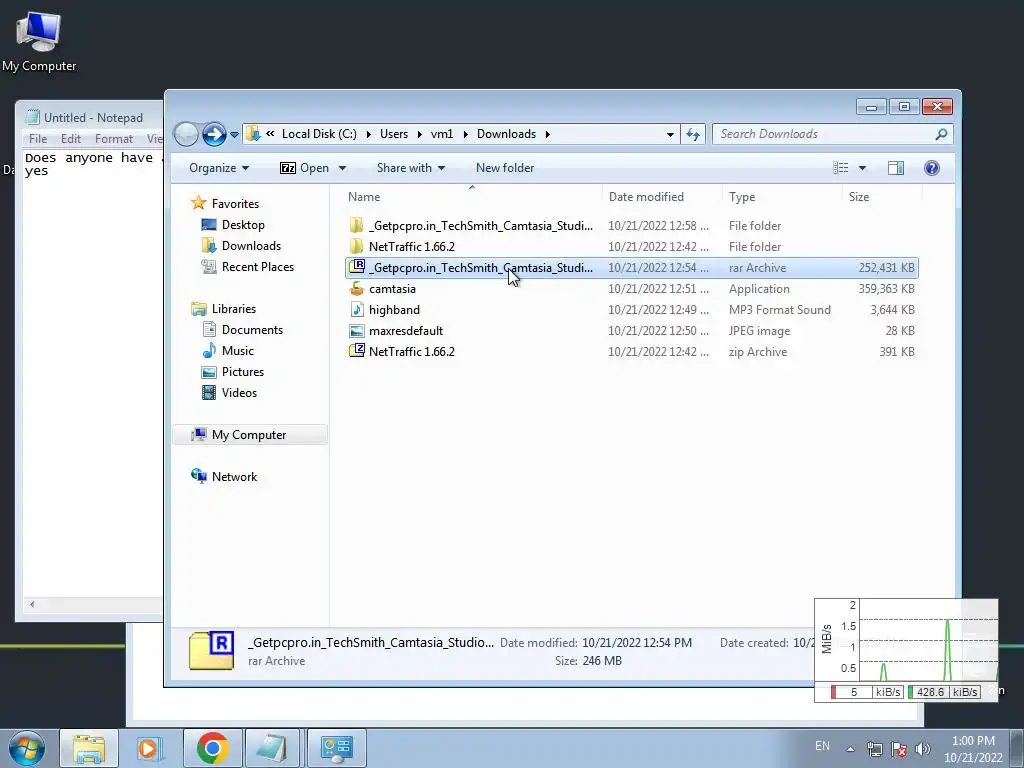1024x768 pixels.
Task: Select the _Getpcpro.in Camtasia rar archive
Action: click(x=632, y=268)
